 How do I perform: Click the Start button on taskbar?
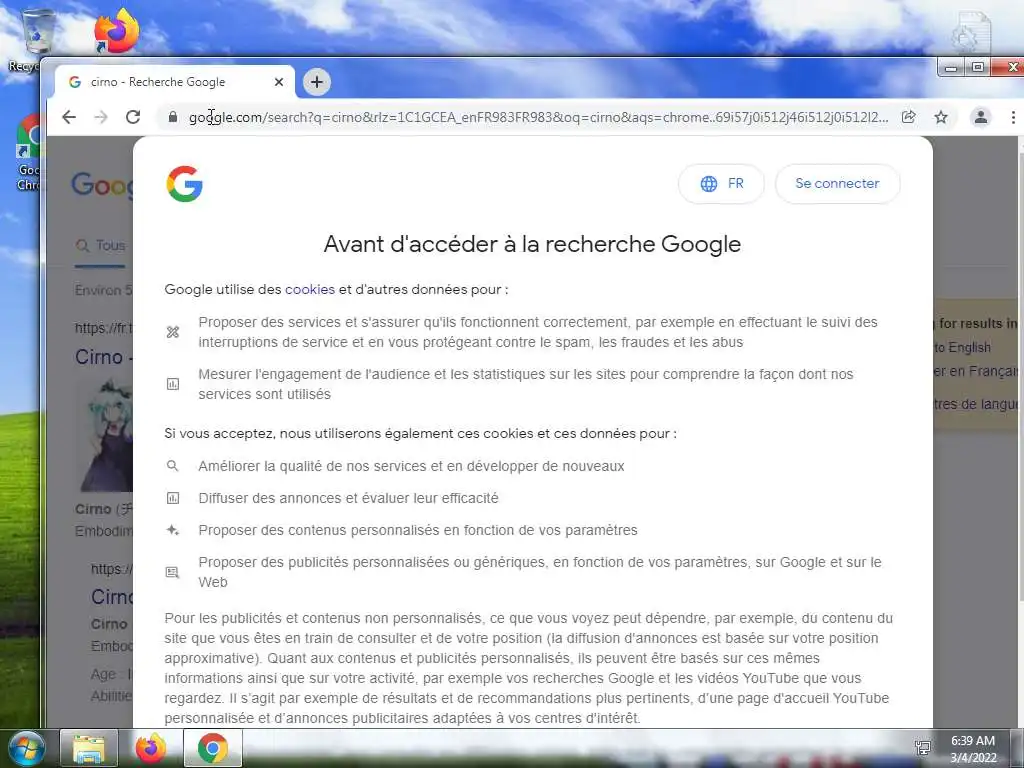[x=26, y=748]
